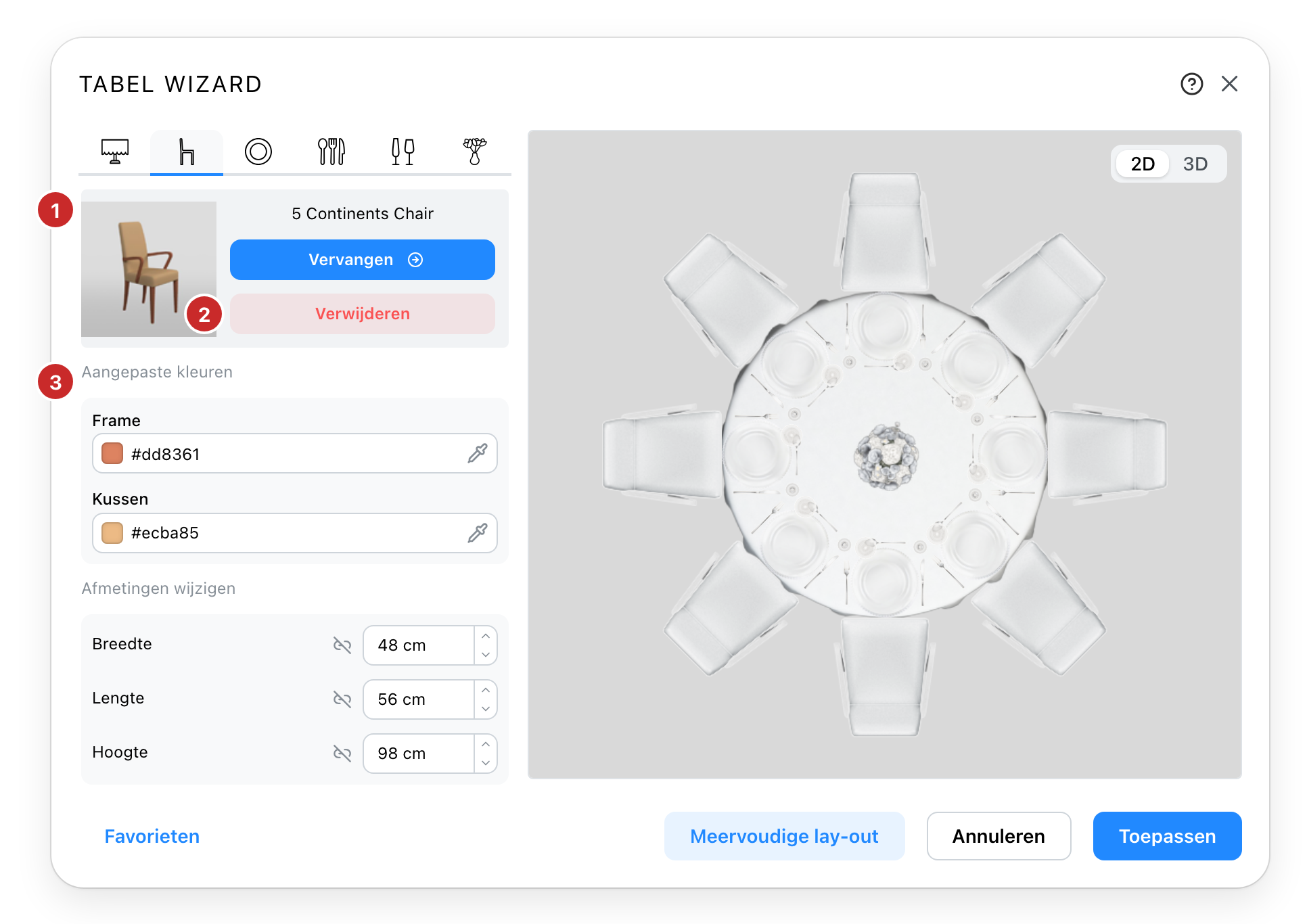The image size is (1307, 924).
Task: Use the Kussen eyedropper icon
Action: (478, 533)
